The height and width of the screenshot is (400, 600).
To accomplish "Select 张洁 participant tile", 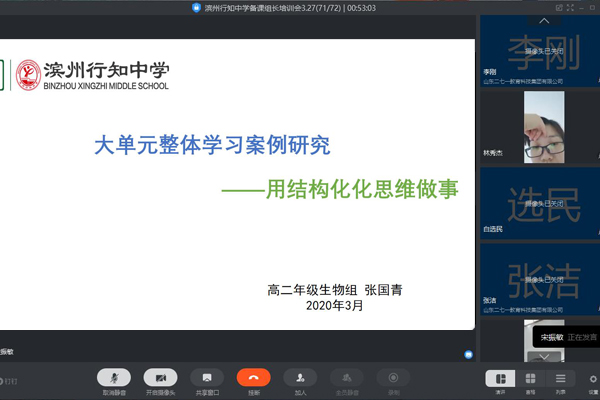I will (540, 279).
